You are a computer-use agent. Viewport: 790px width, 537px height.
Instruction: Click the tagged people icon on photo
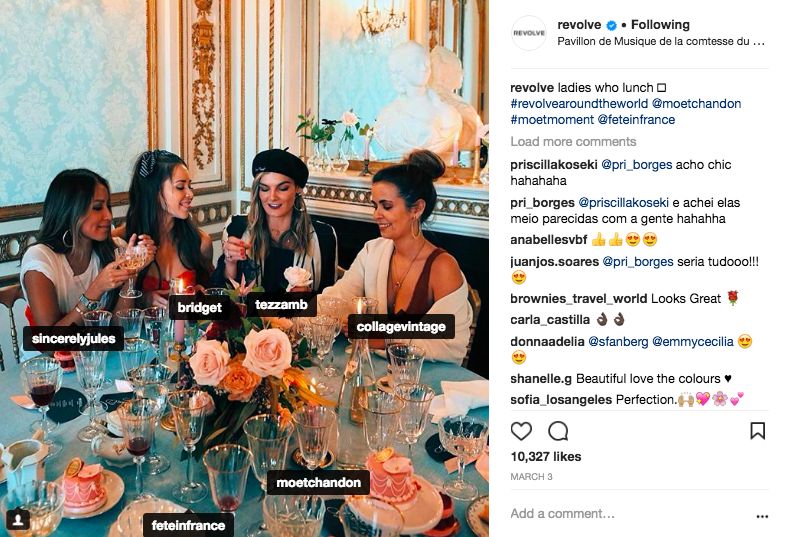click(x=17, y=518)
